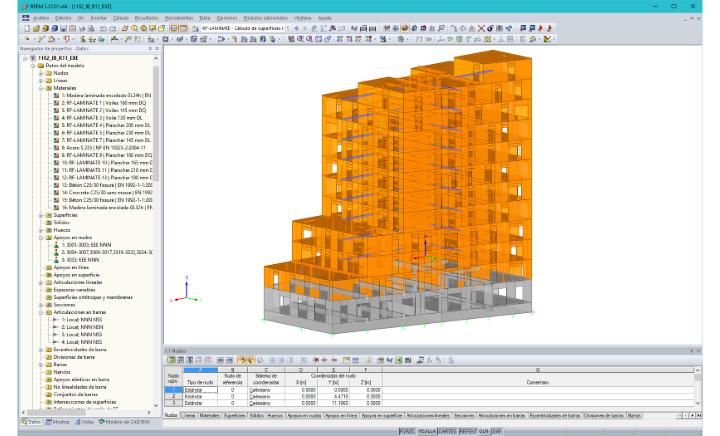
Task: Select material 8: Acero S 235
Action: [x=103, y=148]
